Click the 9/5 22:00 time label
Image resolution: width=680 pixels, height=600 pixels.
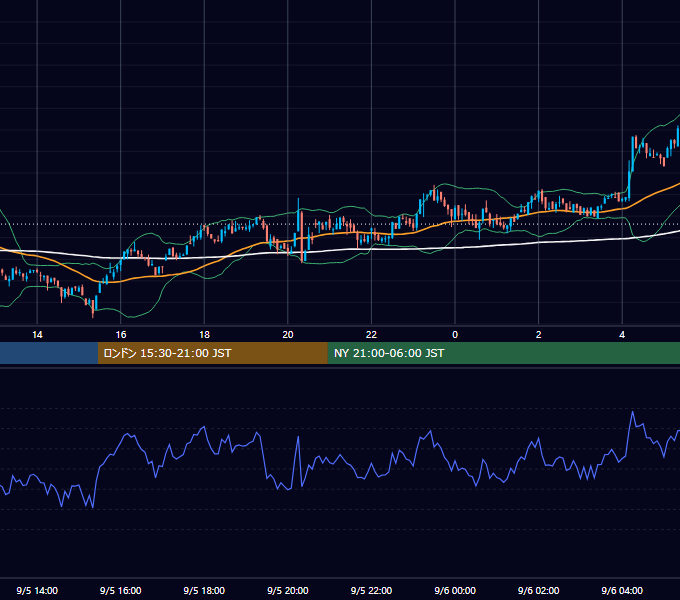click(371, 590)
